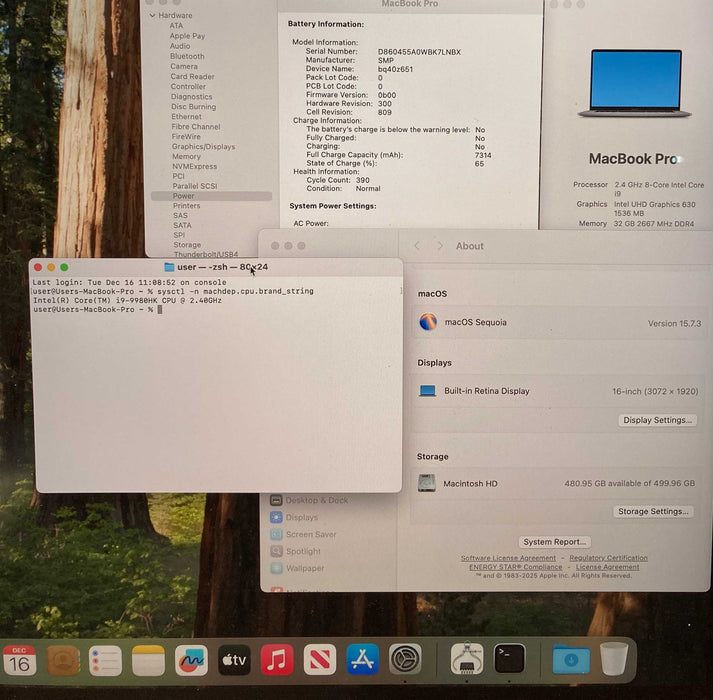713x700 pixels.
Task: Select Audio in System Information sidebar
Action: tap(180, 46)
